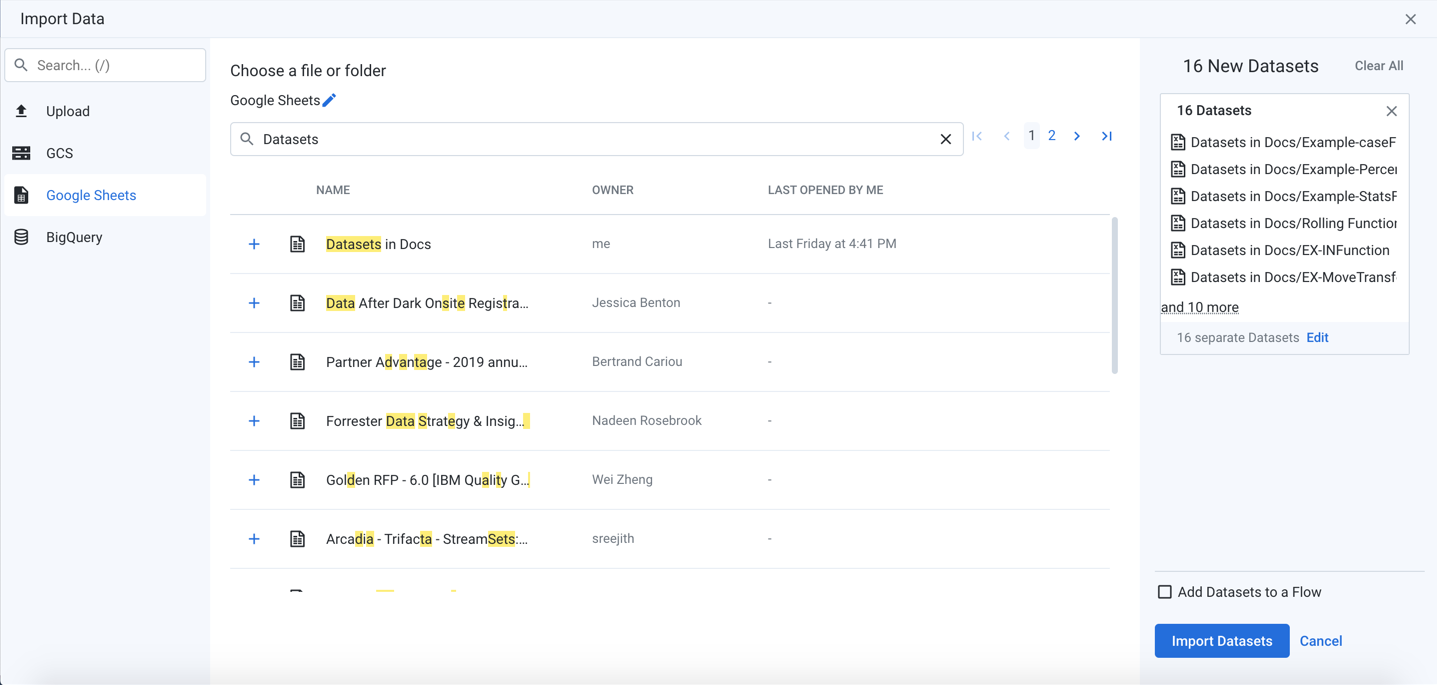
Task: Click the left sidebar Search field
Action: coord(105,65)
